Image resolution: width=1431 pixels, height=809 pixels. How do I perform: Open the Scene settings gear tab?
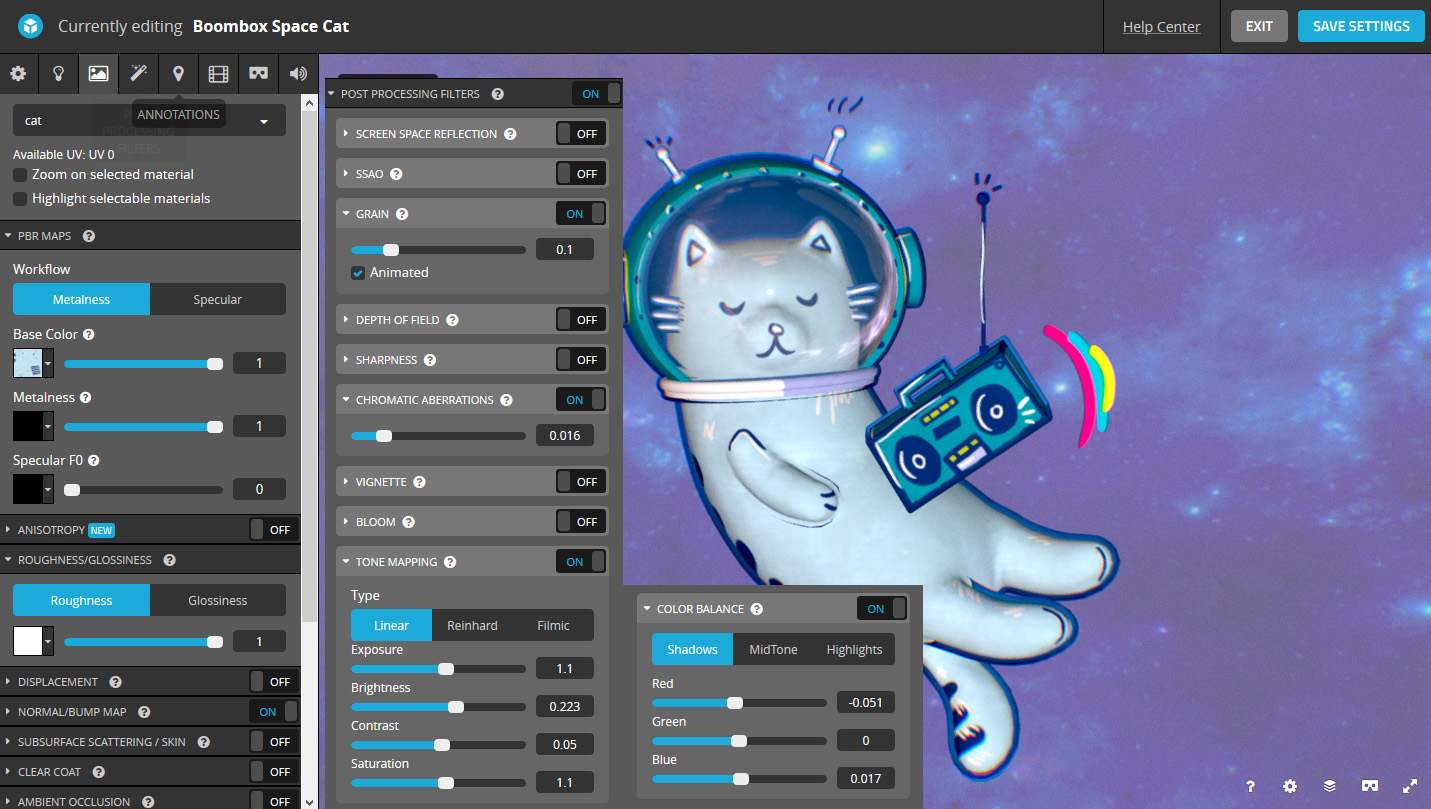[18, 73]
